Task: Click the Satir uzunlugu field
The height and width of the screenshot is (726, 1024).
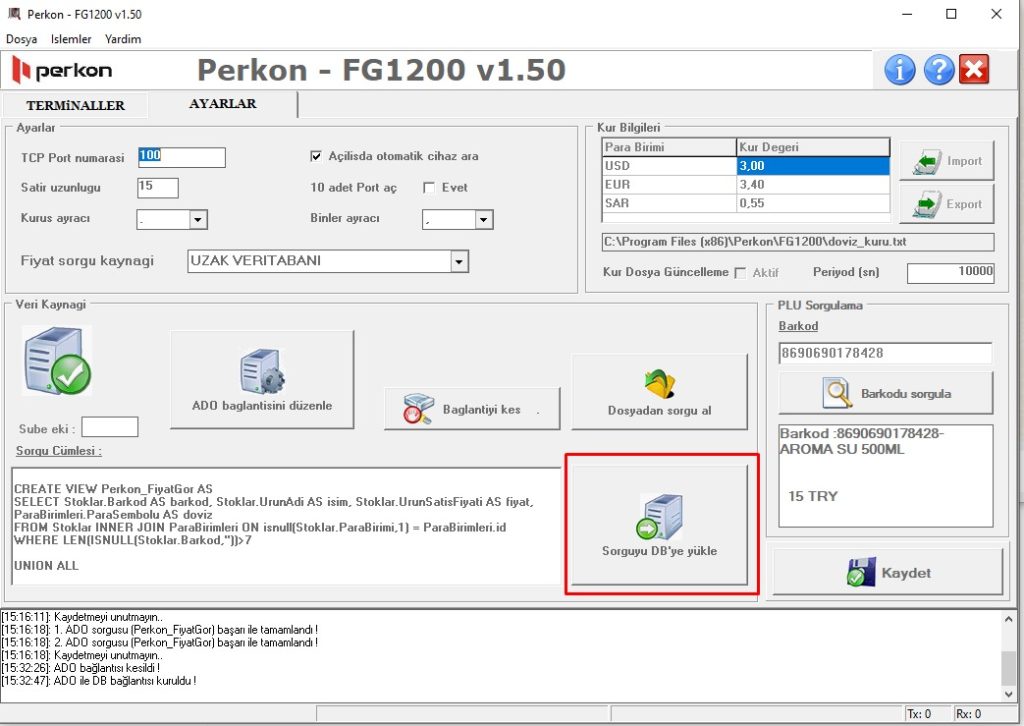Action: [158, 187]
